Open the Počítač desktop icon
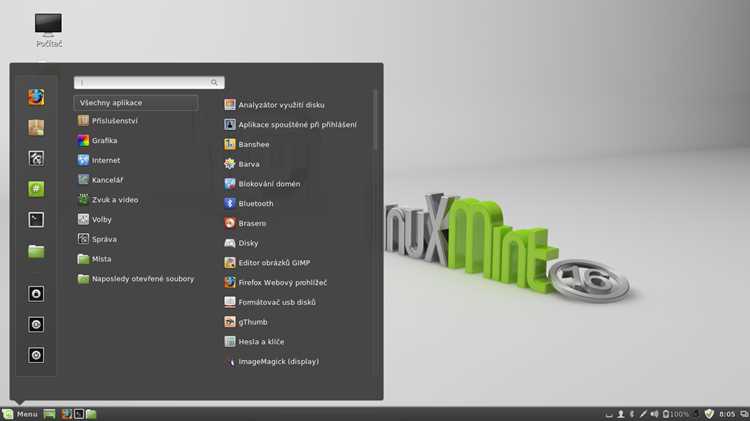The image size is (750, 421). 48,30
